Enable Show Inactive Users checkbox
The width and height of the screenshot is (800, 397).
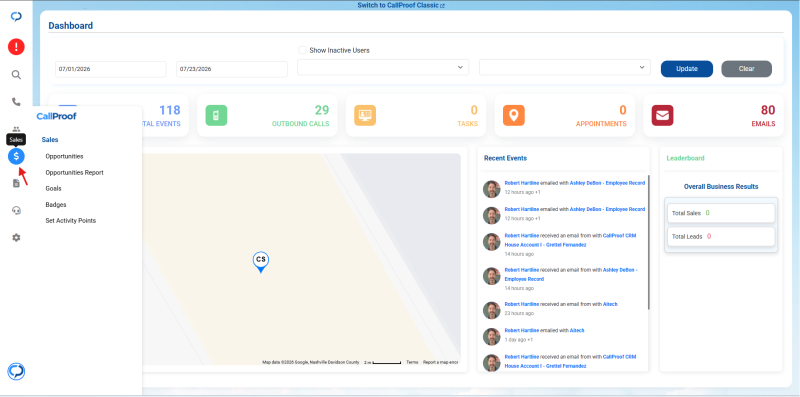click(303, 50)
